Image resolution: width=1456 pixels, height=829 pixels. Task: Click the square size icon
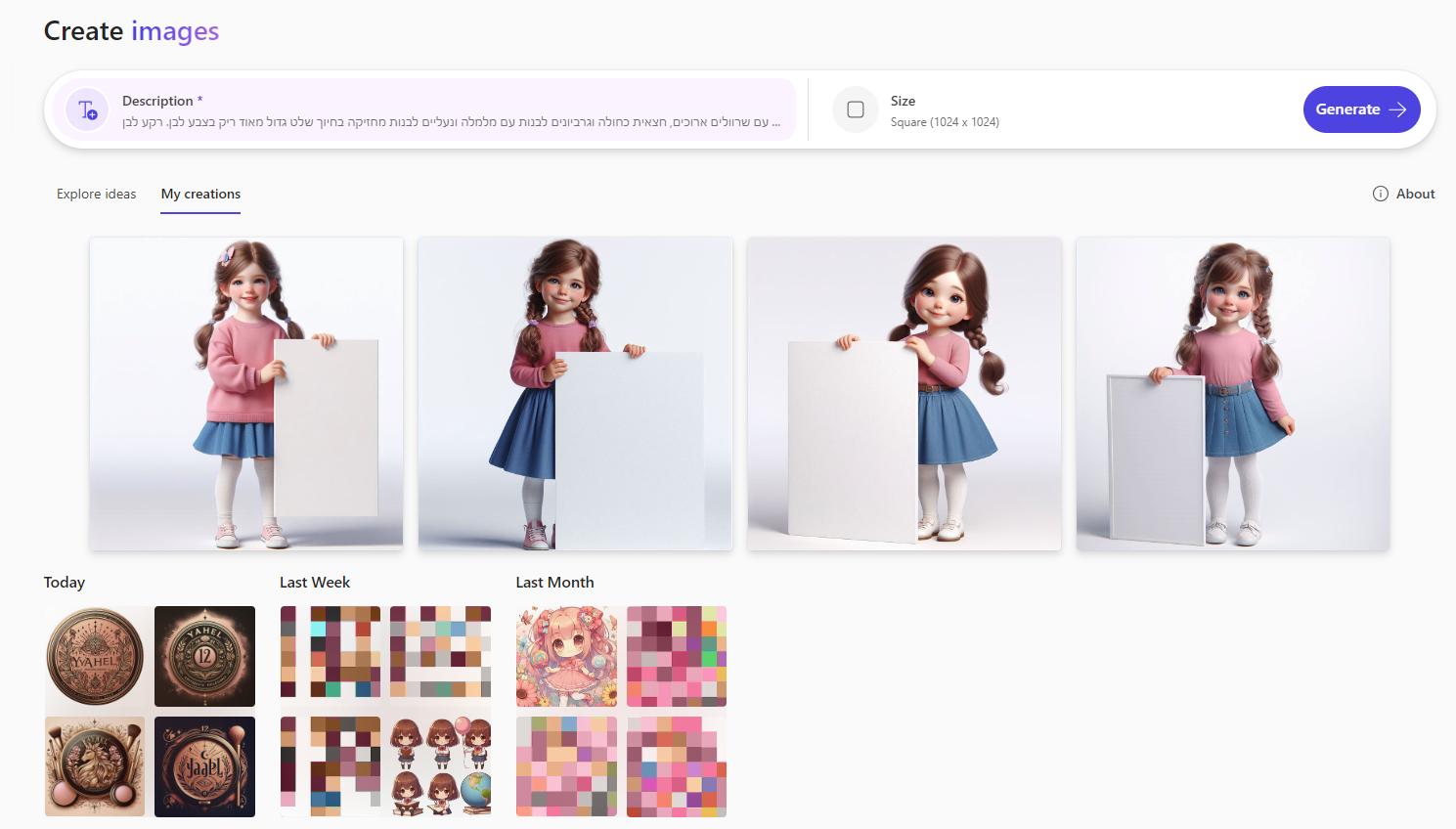tap(855, 109)
